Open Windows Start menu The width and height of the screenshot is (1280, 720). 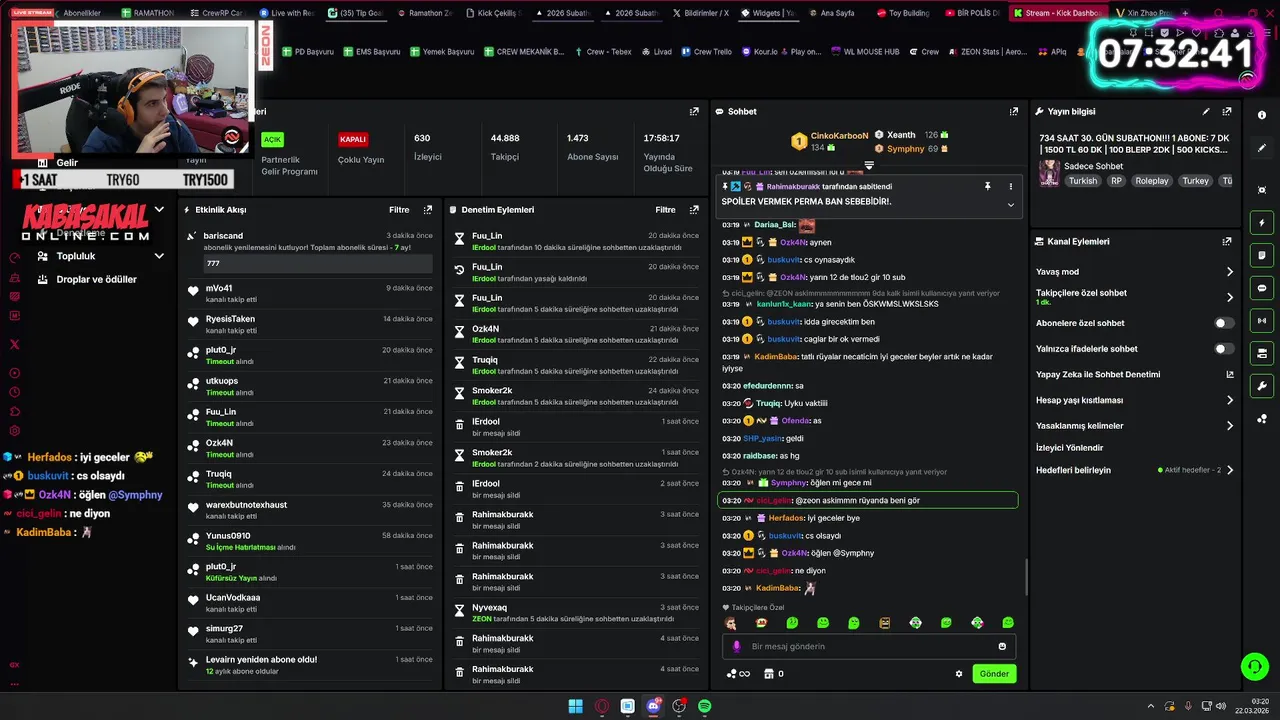pyautogui.click(x=575, y=706)
